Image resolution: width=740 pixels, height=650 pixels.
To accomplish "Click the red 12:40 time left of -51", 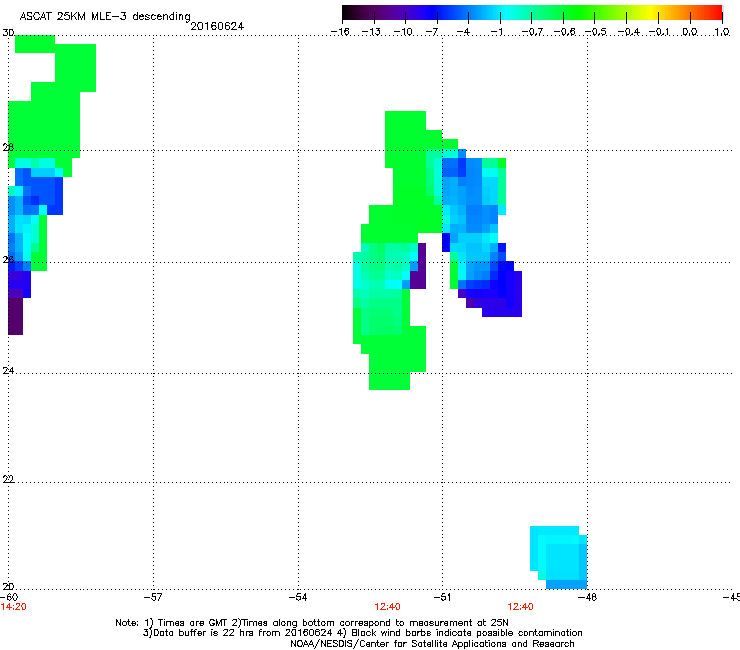I will coord(387,607).
